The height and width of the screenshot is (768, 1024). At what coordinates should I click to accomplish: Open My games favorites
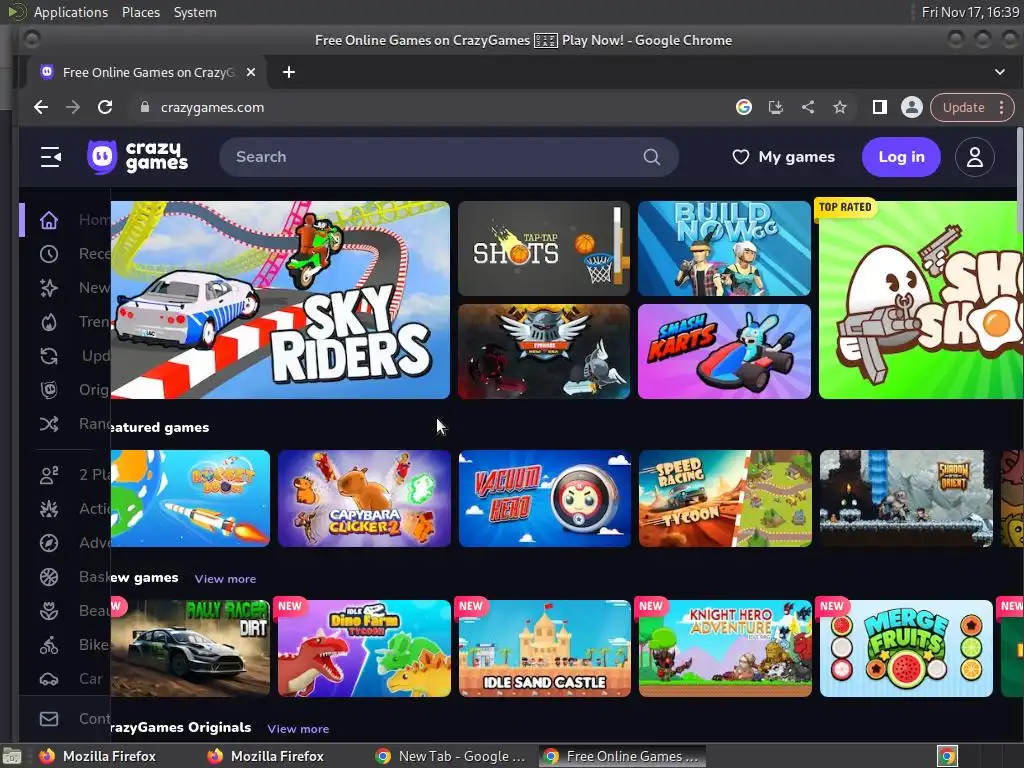(x=784, y=157)
